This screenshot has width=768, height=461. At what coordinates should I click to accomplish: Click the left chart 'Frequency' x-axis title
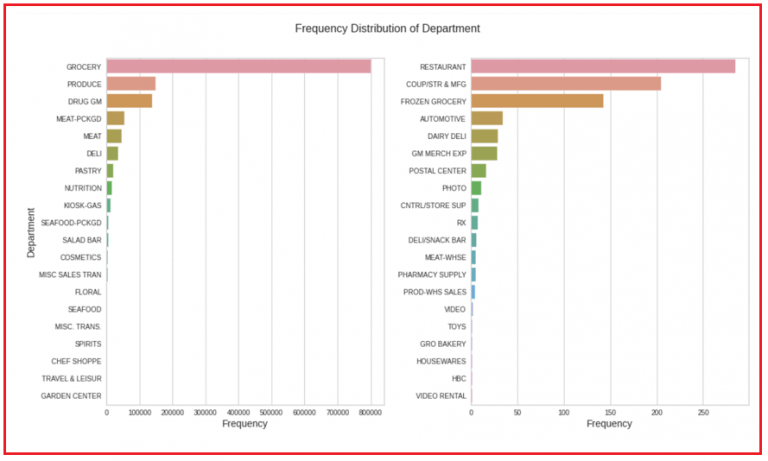(244, 424)
